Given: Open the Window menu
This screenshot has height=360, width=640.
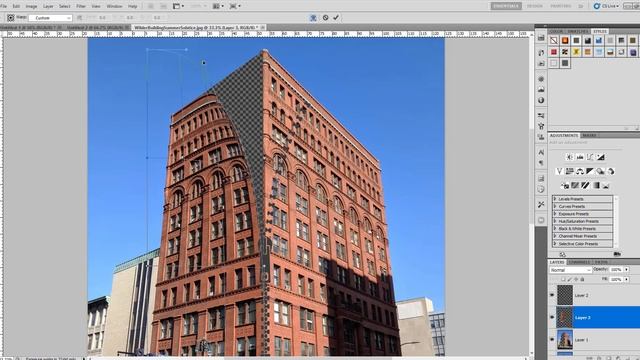Looking at the screenshot, I should click(x=114, y=6).
